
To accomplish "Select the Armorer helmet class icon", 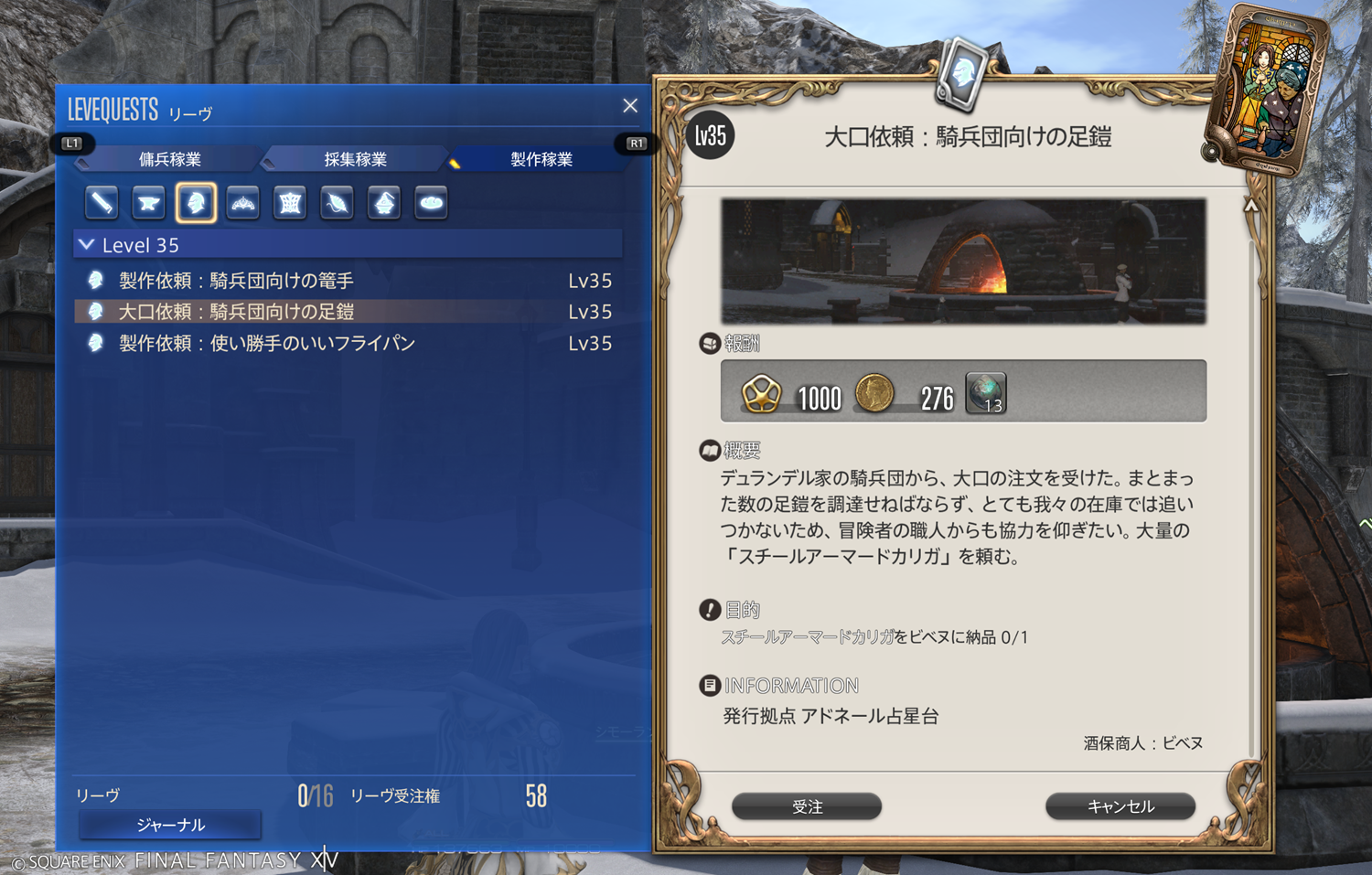I will 196,202.
